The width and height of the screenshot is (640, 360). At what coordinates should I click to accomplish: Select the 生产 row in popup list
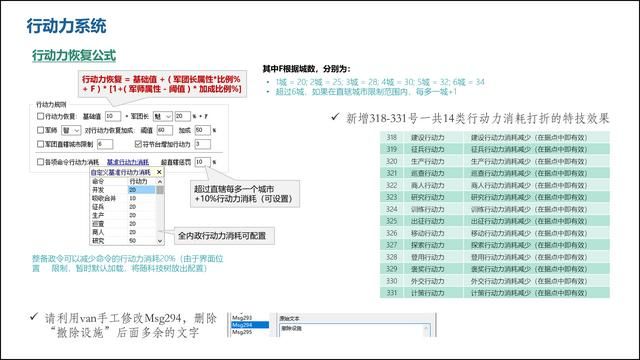point(123,216)
